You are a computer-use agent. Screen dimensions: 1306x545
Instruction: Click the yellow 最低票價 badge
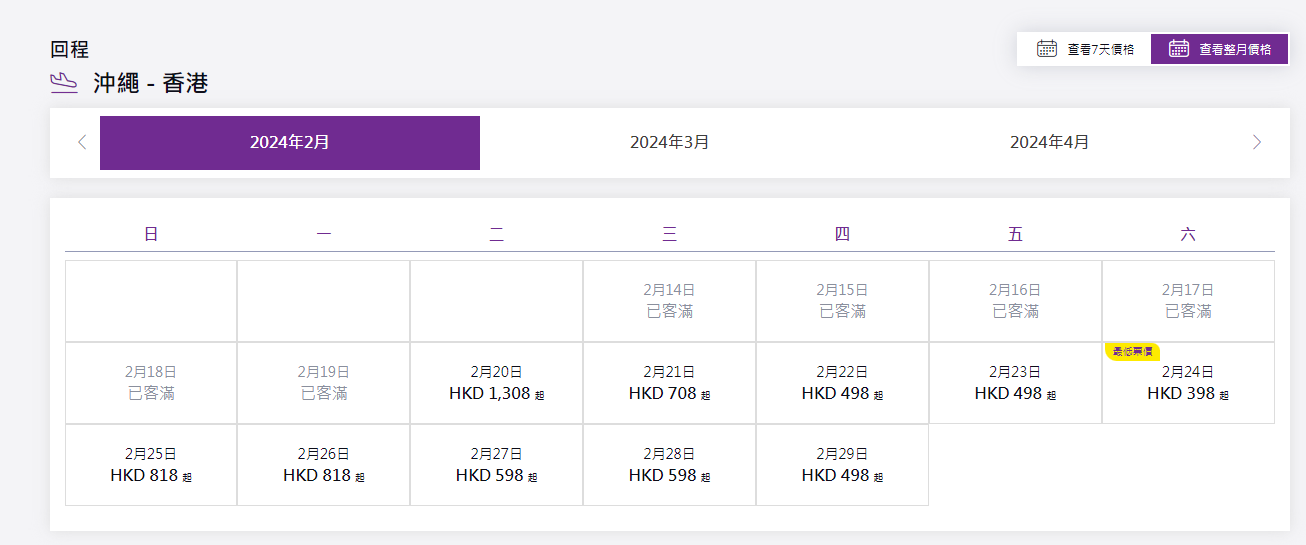click(x=1133, y=352)
